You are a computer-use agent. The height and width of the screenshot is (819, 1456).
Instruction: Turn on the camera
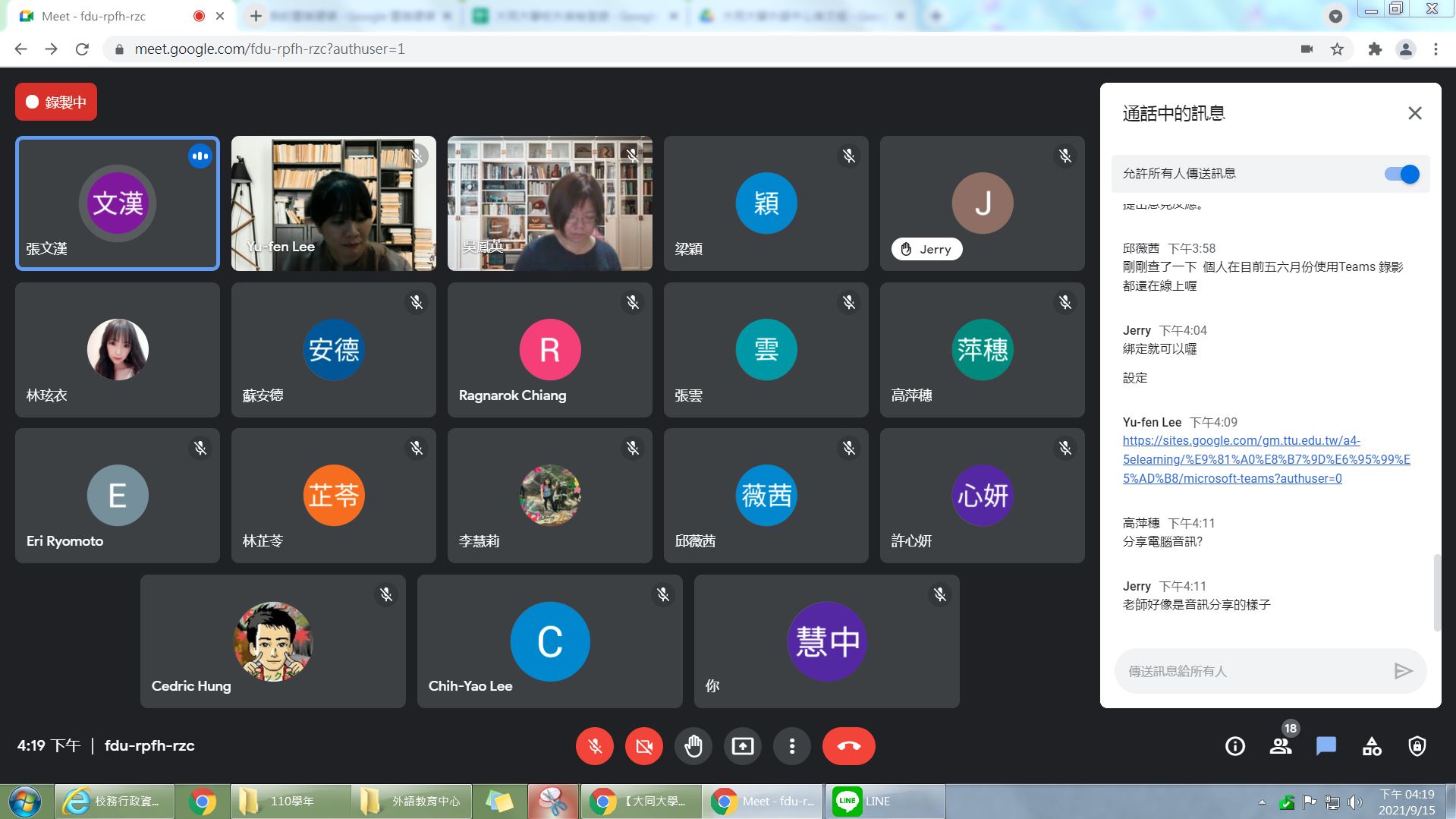(643, 746)
